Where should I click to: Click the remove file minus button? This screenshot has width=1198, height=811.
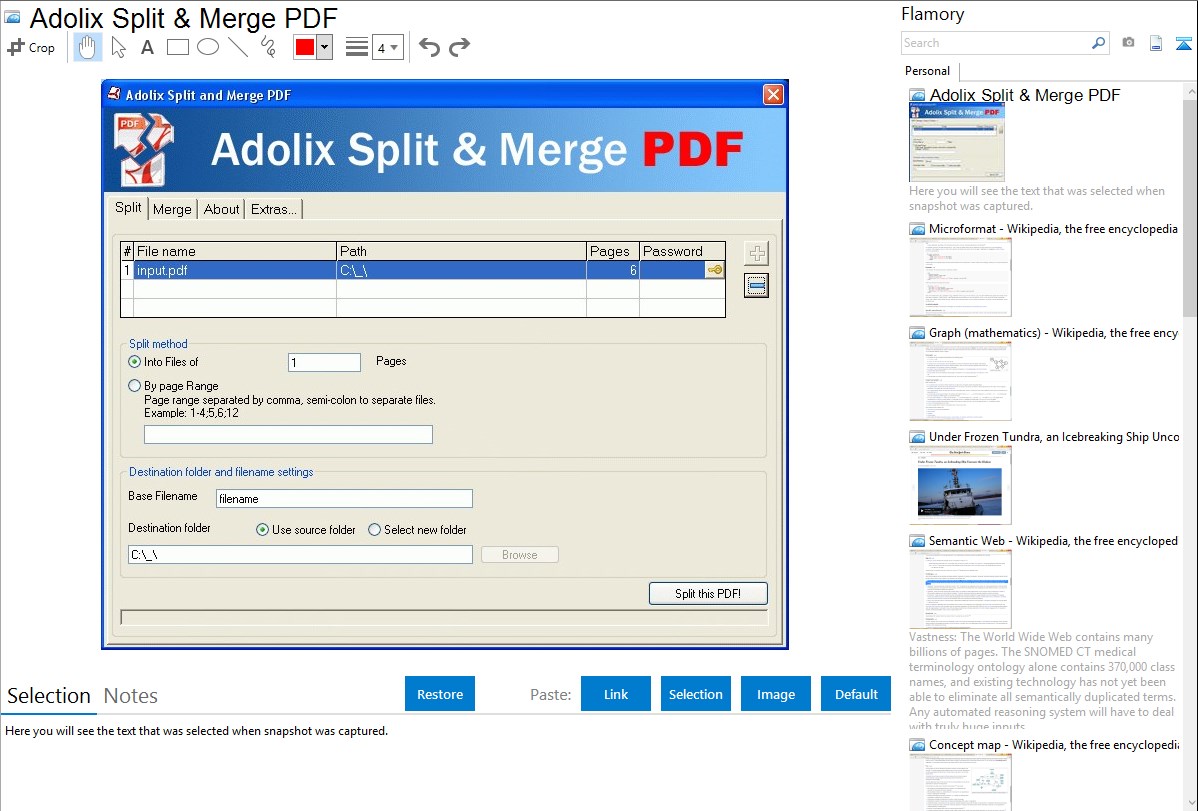[x=756, y=286]
